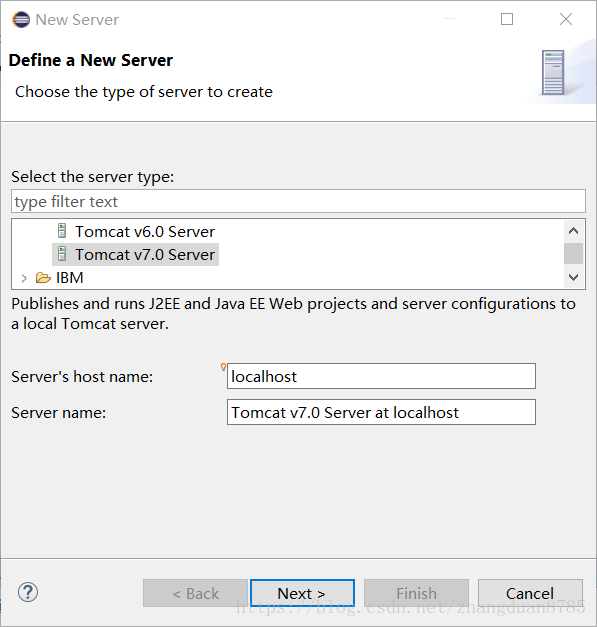The height and width of the screenshot is (627, 597).
Task: Click the Tomcat v6.0 server icon
Action: 62,231
